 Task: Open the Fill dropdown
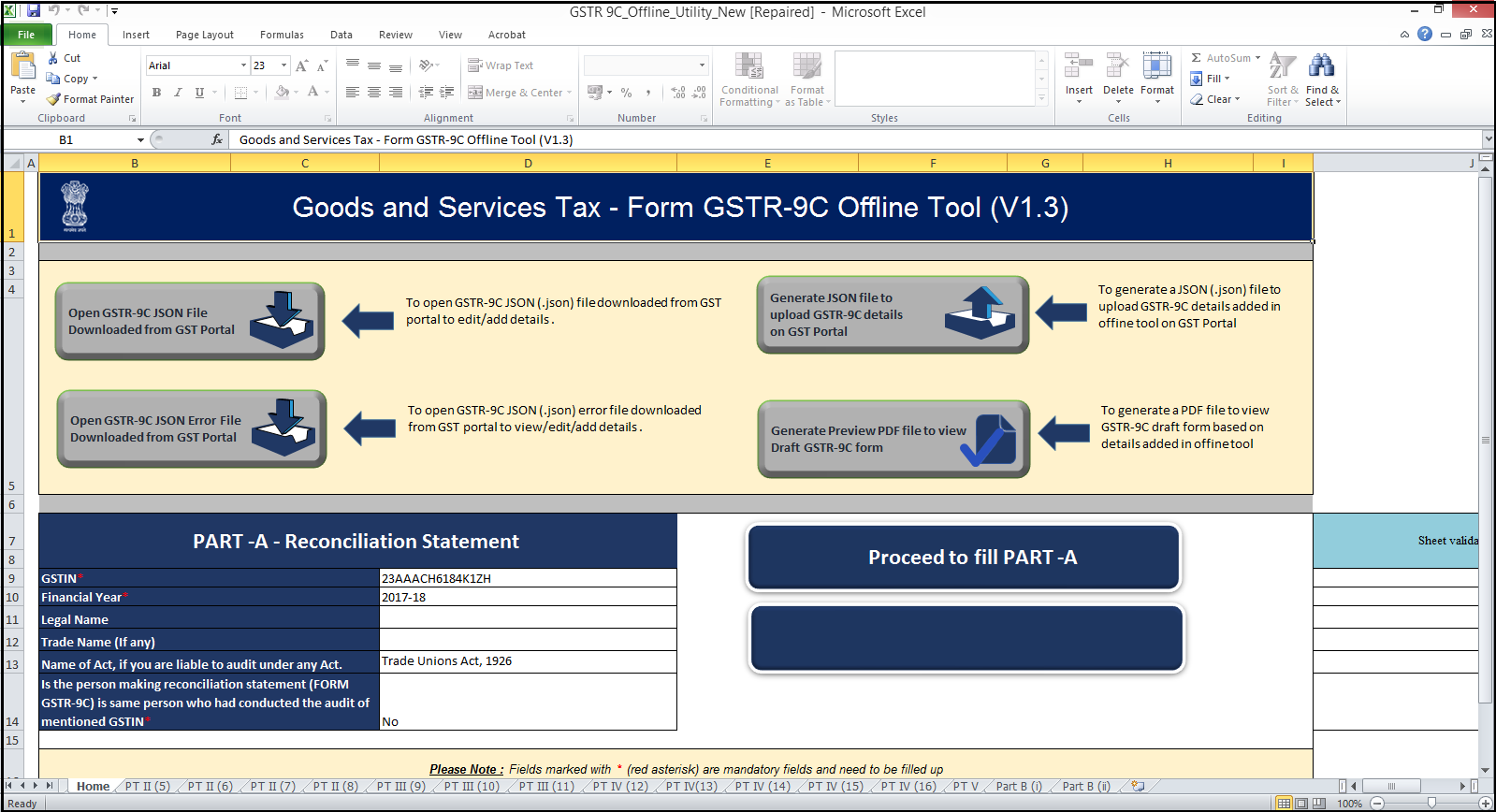click(1210, 79)
